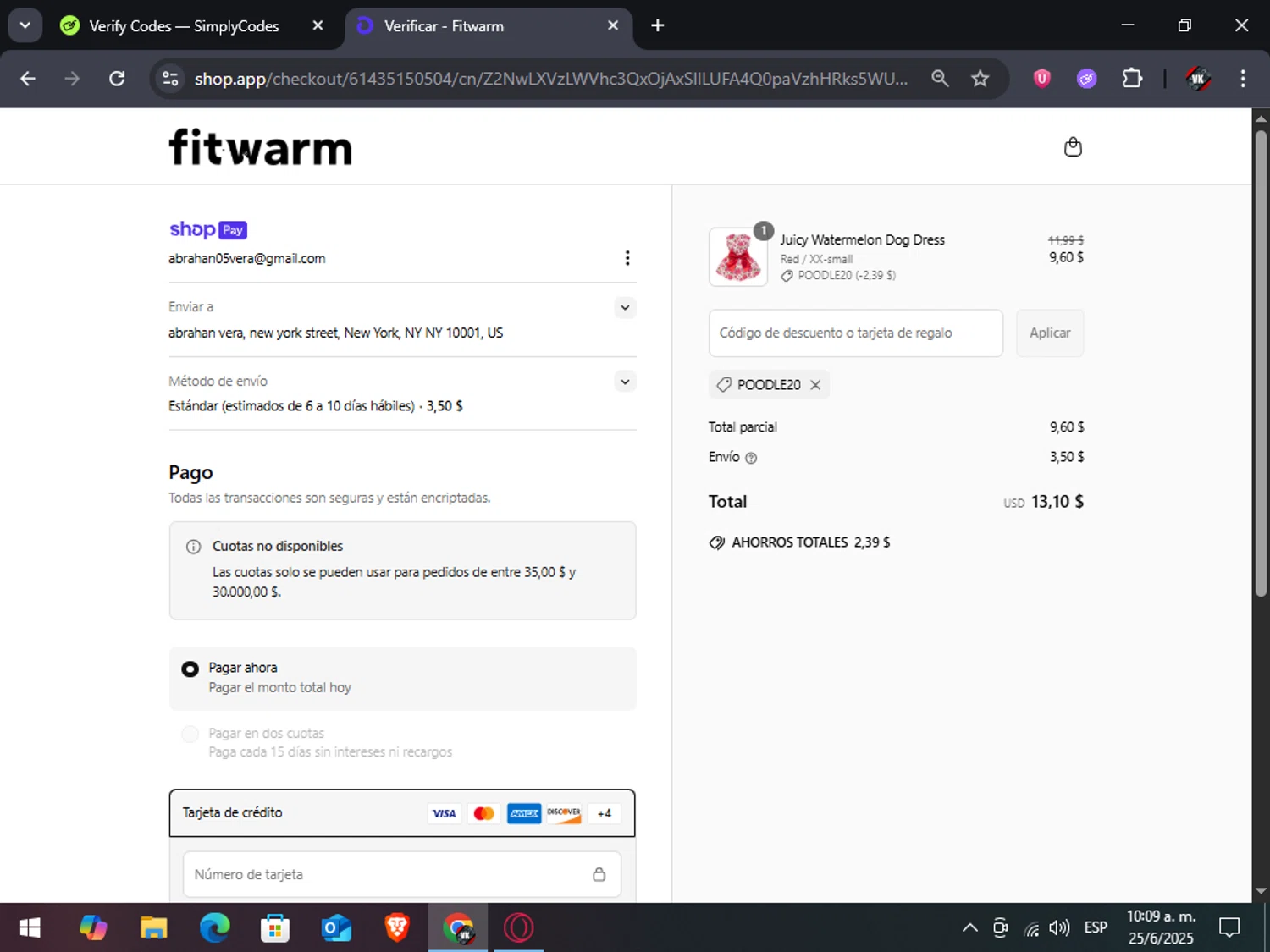The width and height of the screenshot is (1270, 952).
Task: Open the zoom magnifier in address bar
Action: click(940, 79)
